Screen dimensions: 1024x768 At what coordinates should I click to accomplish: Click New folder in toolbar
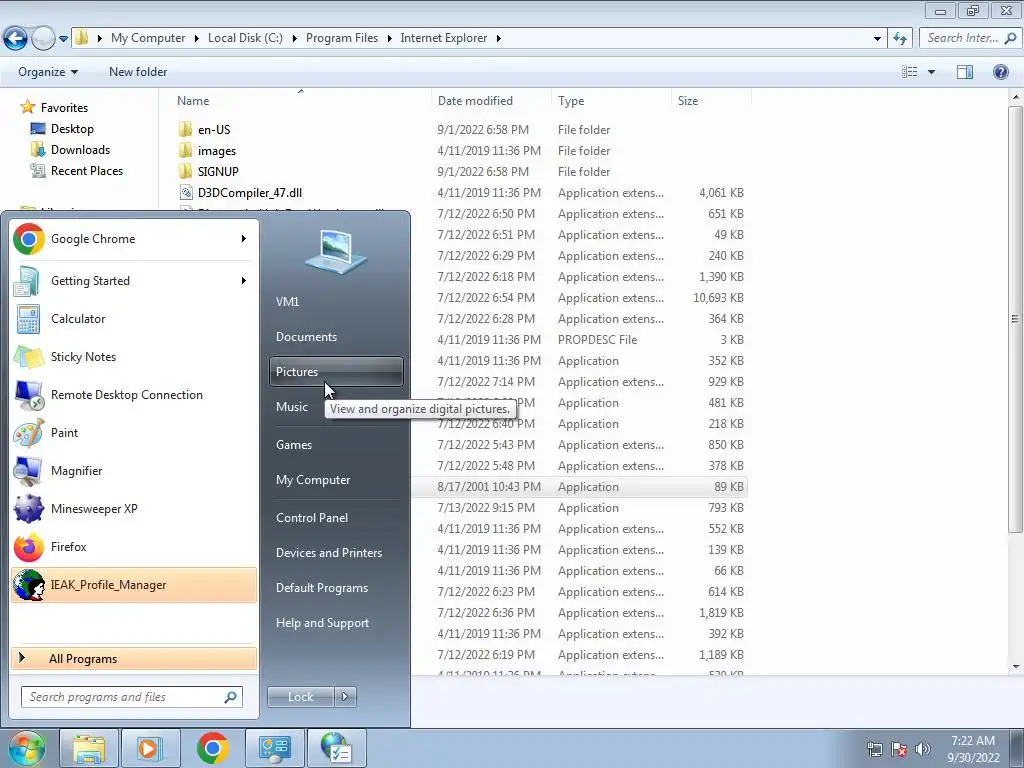coord(138,72)
